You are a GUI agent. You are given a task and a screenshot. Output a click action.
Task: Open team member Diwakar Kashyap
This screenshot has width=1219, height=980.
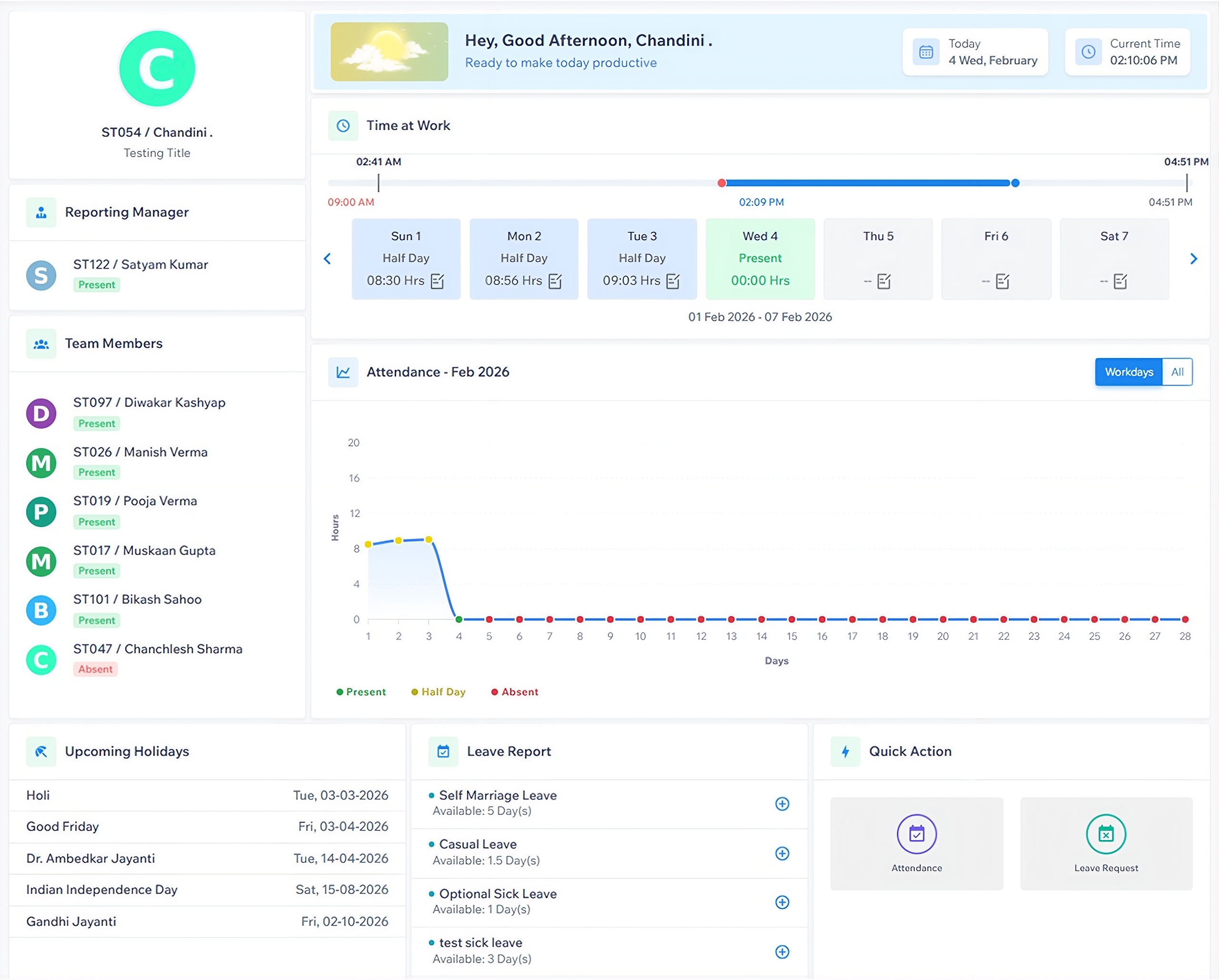point(149,403)
